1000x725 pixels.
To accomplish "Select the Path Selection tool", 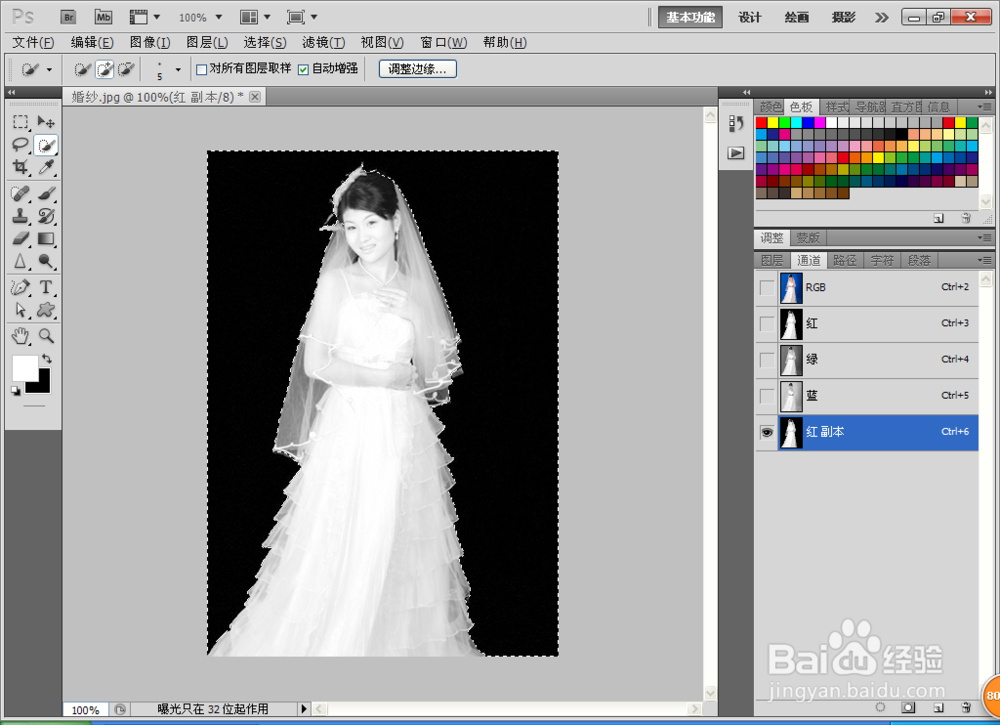I will point(20,311).
